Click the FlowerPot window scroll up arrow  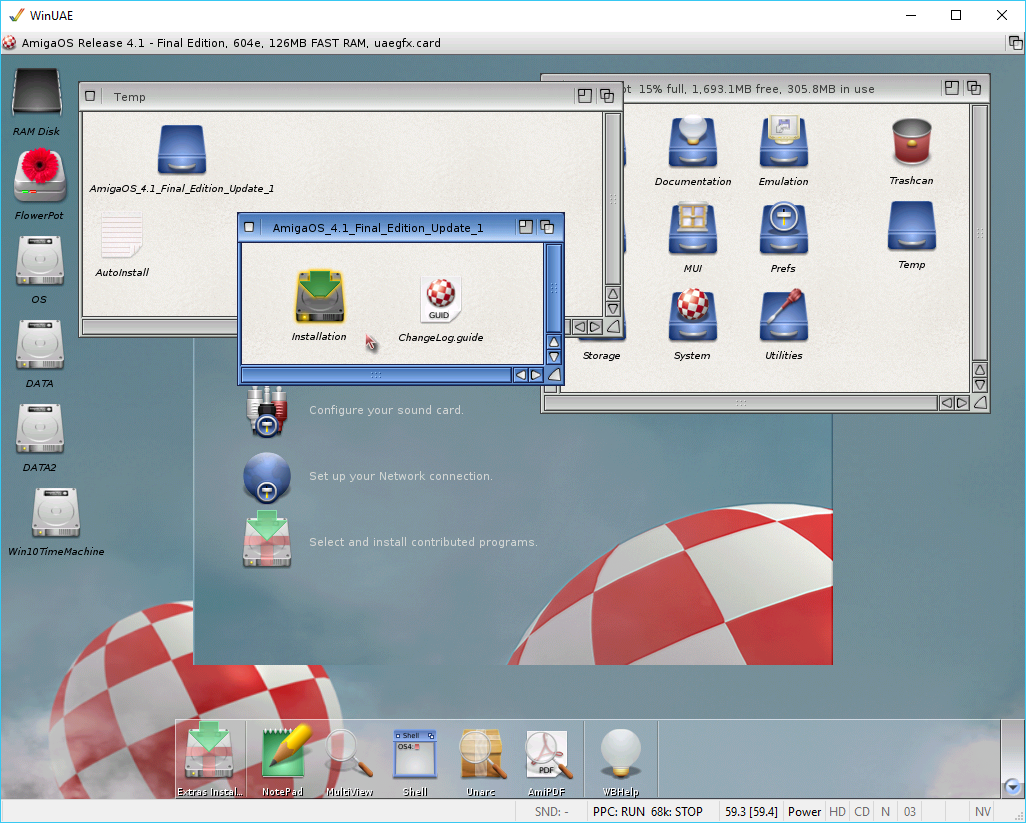click(980, 370)
